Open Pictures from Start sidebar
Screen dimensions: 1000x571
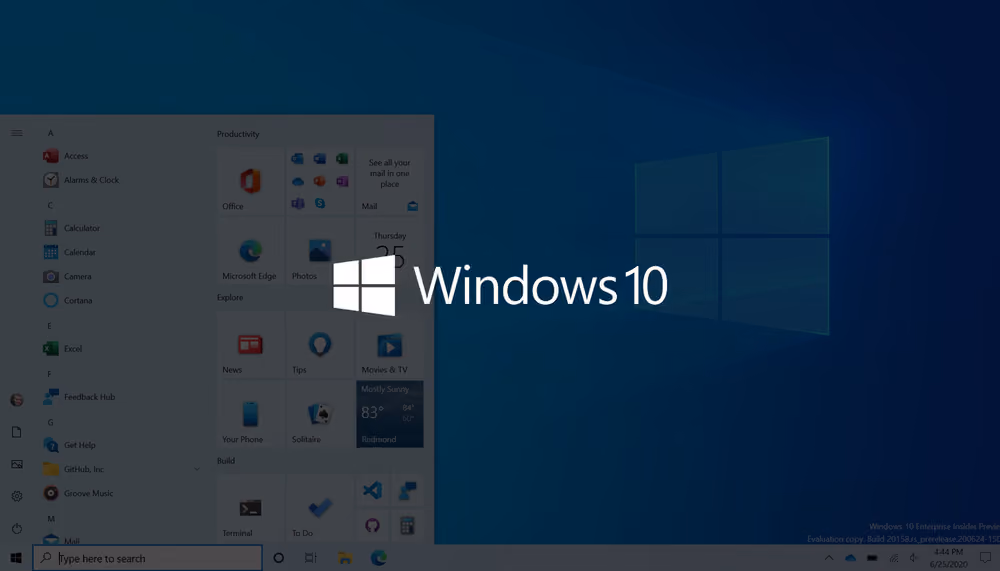[x=17, y=464]
